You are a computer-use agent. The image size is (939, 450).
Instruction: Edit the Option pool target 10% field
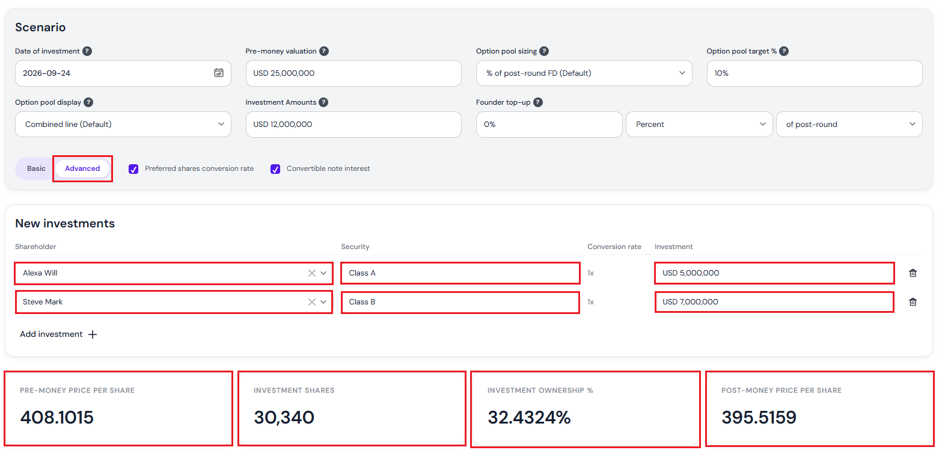click(814, 73)
